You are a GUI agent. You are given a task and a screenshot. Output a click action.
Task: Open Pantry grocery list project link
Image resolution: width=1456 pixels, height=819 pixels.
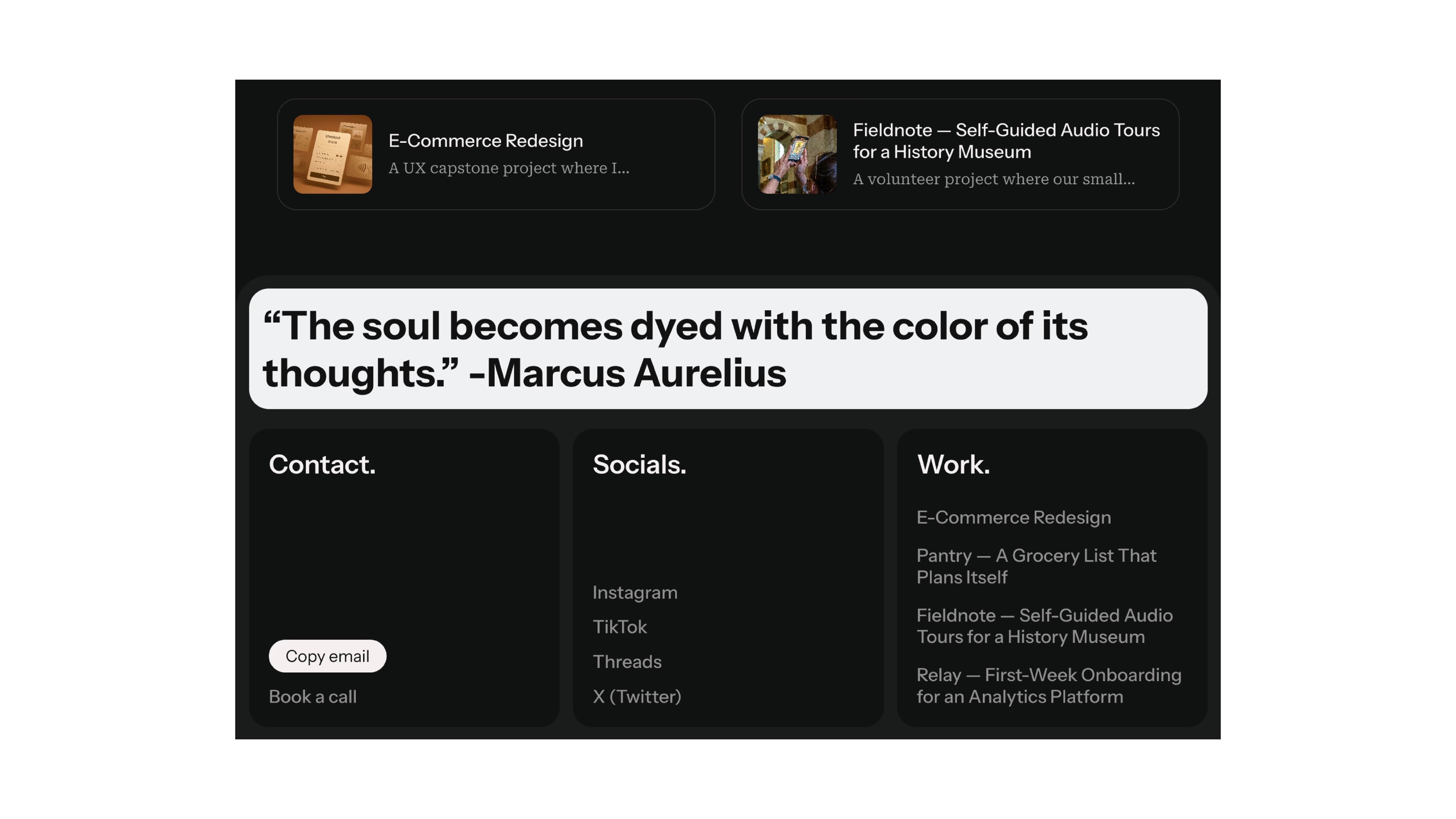click(1036, 566)
